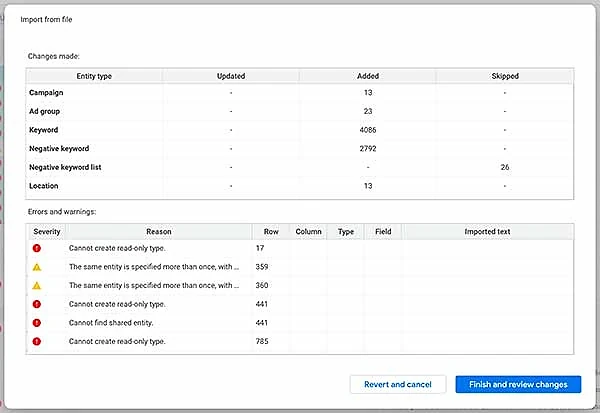Click the error icon for row 17

click(37, 248)
